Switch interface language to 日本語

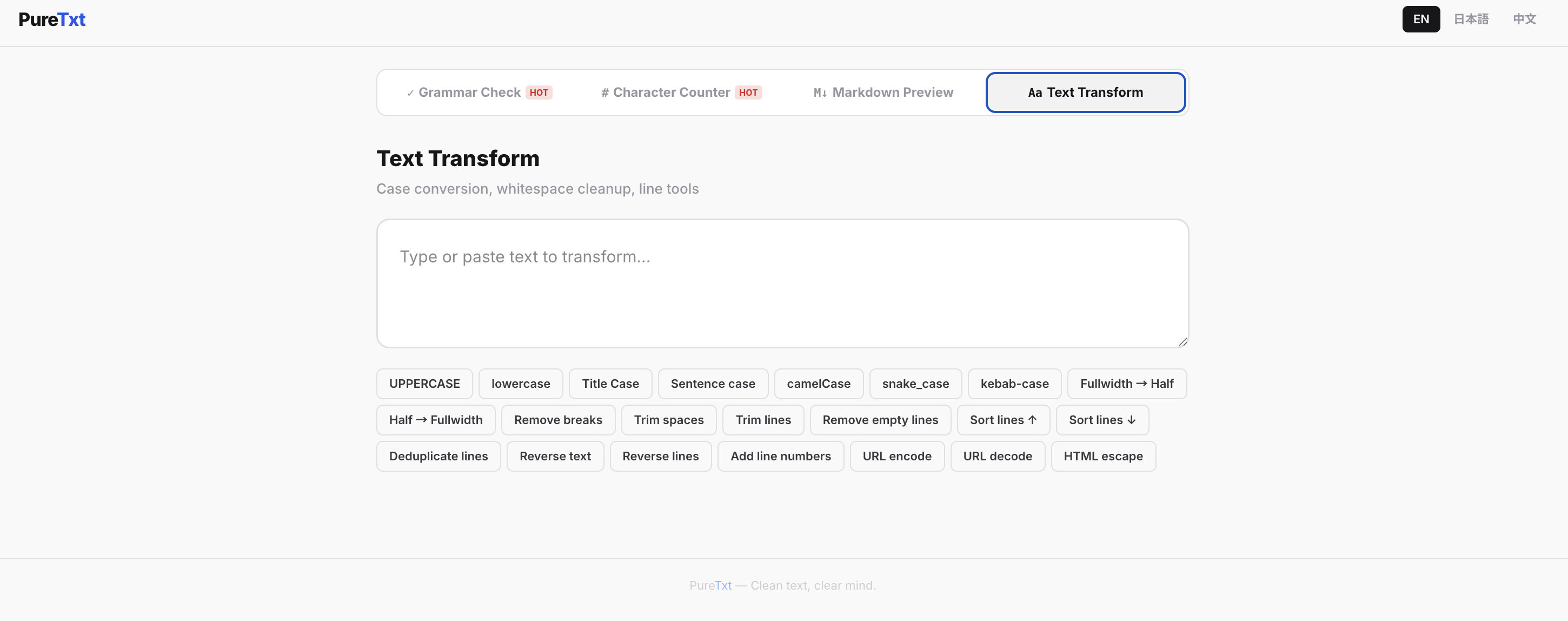click(1471, 19)
